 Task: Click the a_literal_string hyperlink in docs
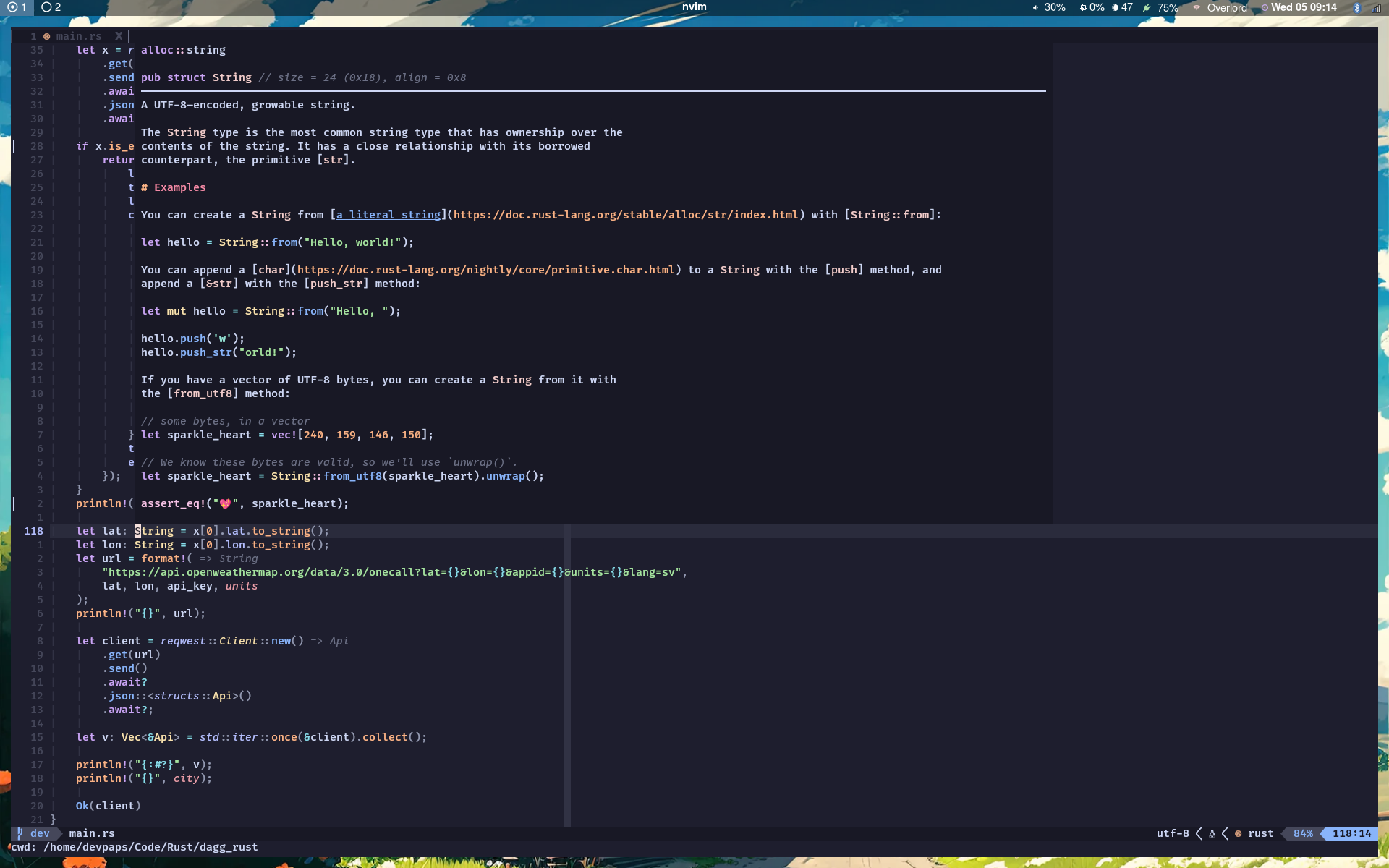click(x=389, y=214)
